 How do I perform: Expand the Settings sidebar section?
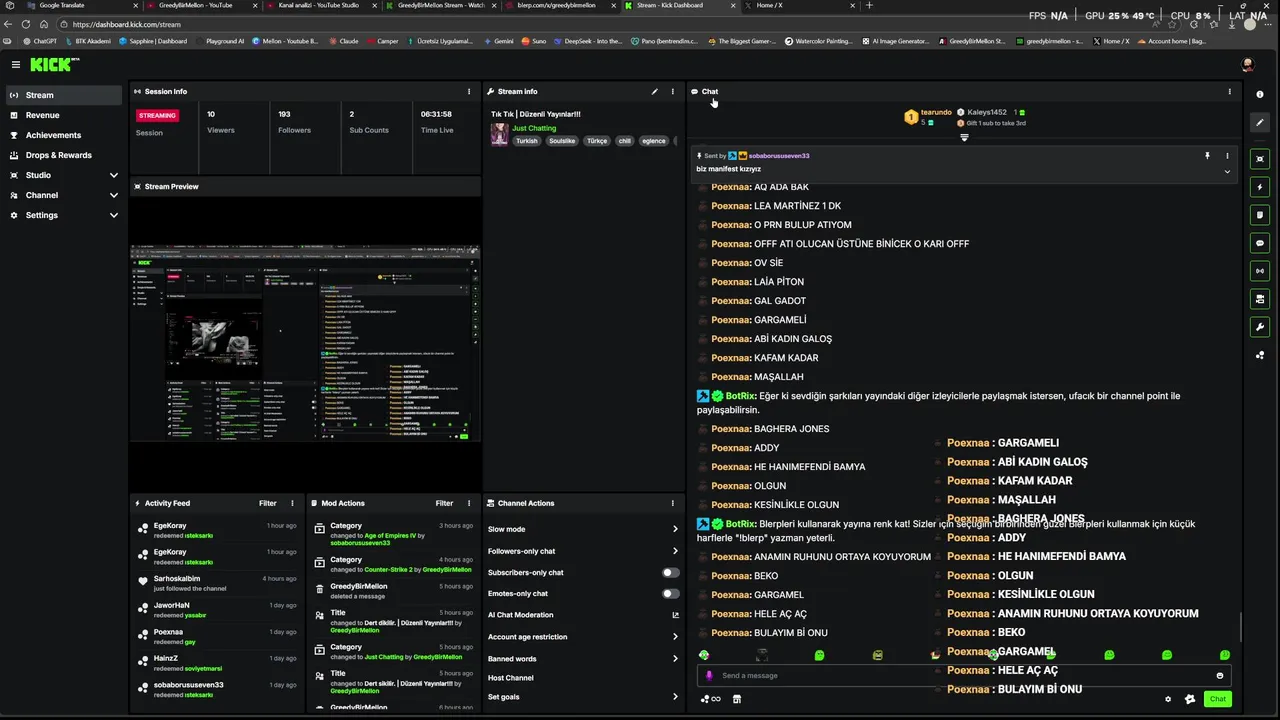(113, 215)
